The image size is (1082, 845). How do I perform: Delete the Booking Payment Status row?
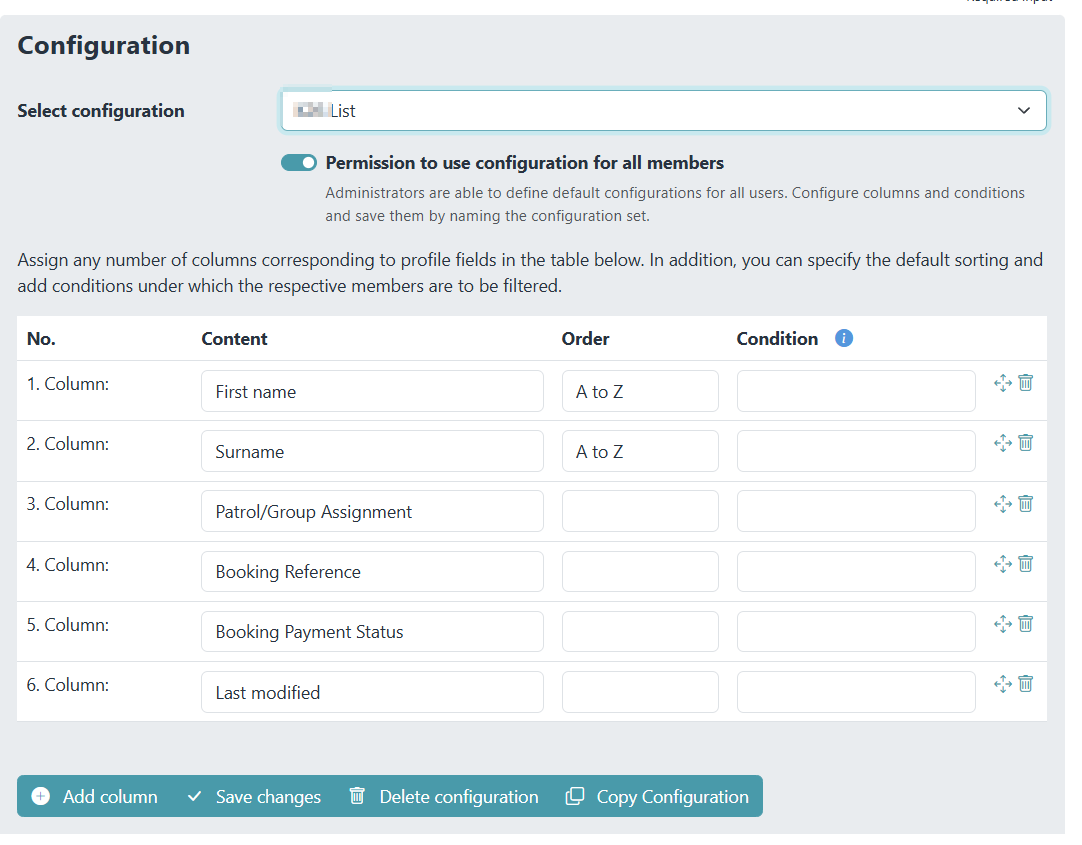(1025, 624)
